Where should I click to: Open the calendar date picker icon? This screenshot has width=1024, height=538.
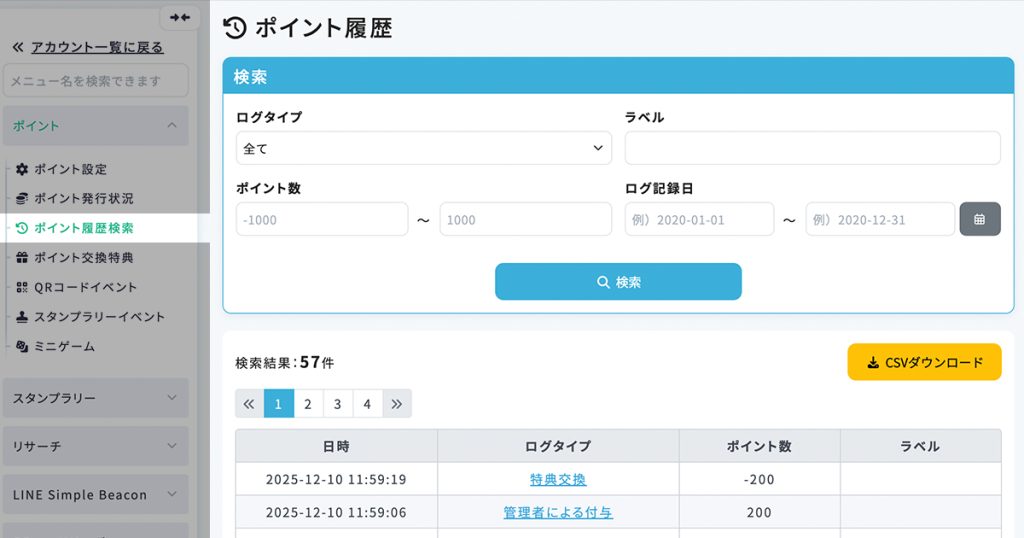point(979,219)
